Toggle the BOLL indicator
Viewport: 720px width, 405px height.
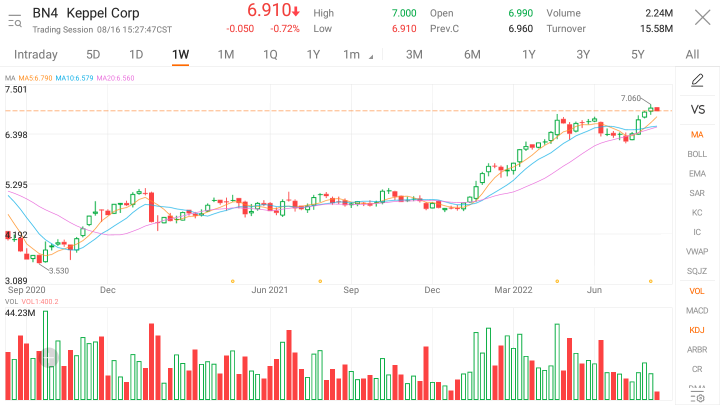coord(697,154)
